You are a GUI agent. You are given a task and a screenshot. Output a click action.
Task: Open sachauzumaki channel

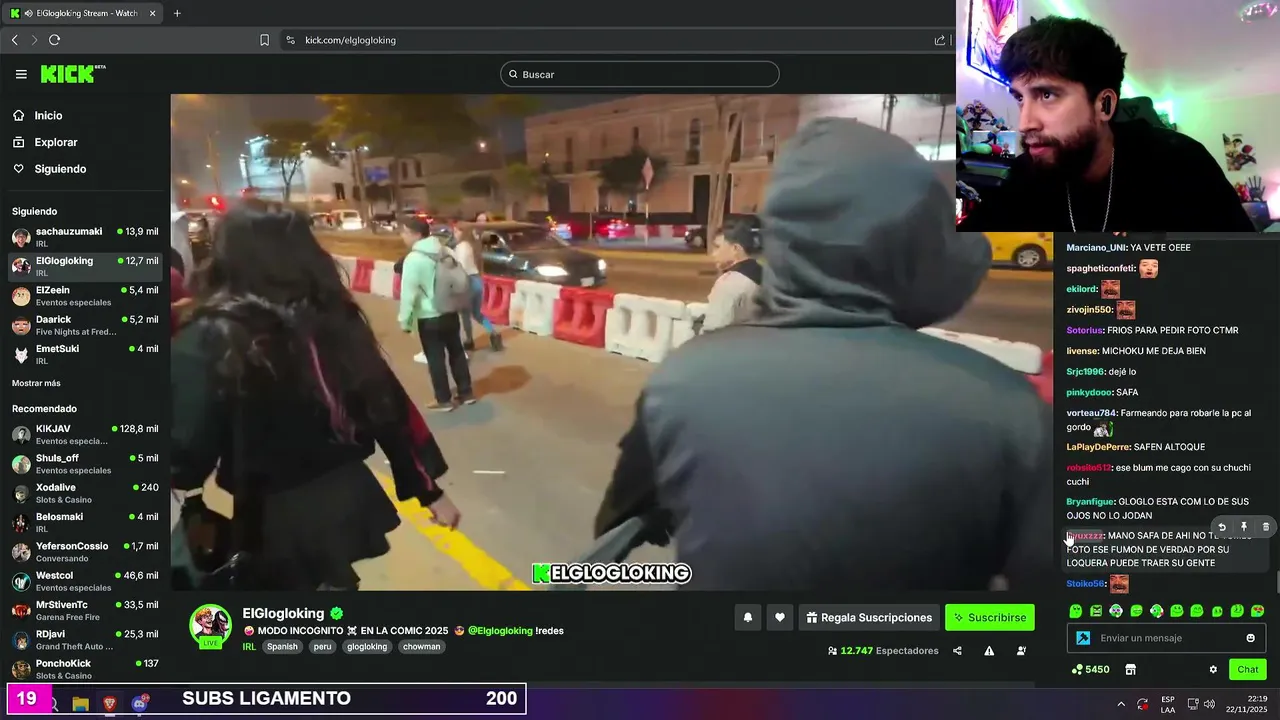85,237
